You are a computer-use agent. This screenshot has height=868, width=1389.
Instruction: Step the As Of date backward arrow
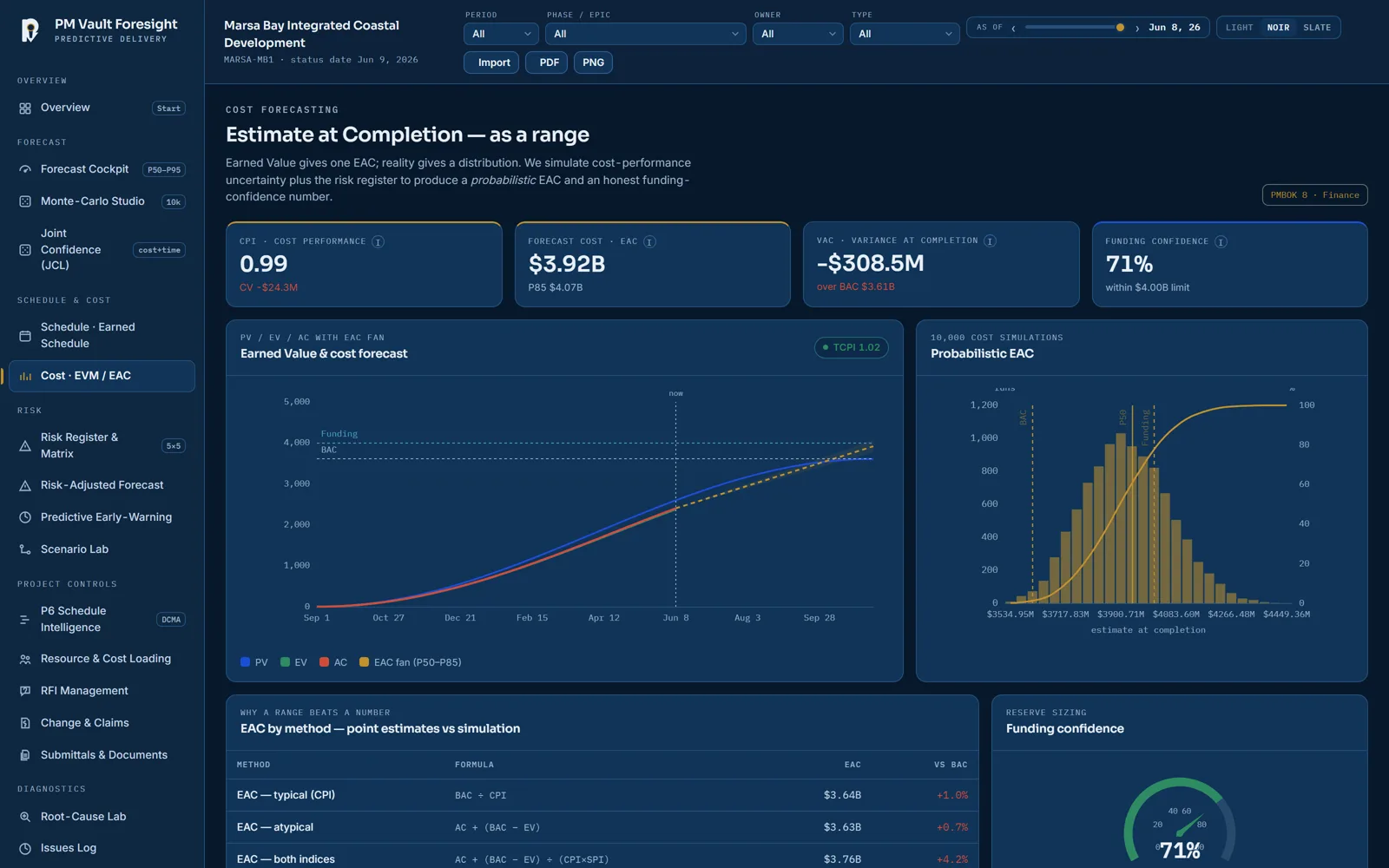(x=1013, y=28)
